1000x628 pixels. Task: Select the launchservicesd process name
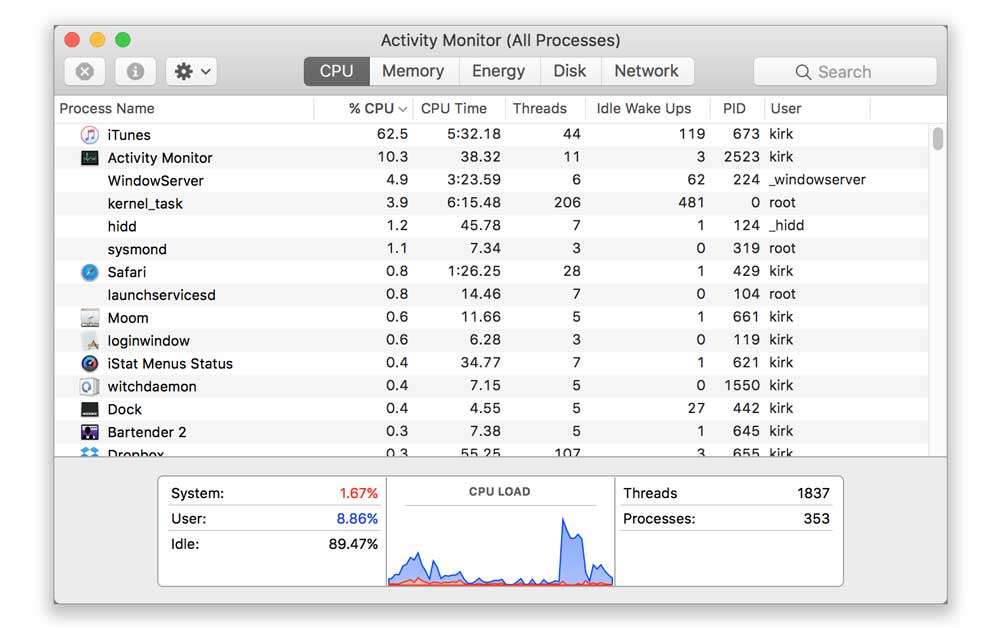coord(161,295)
